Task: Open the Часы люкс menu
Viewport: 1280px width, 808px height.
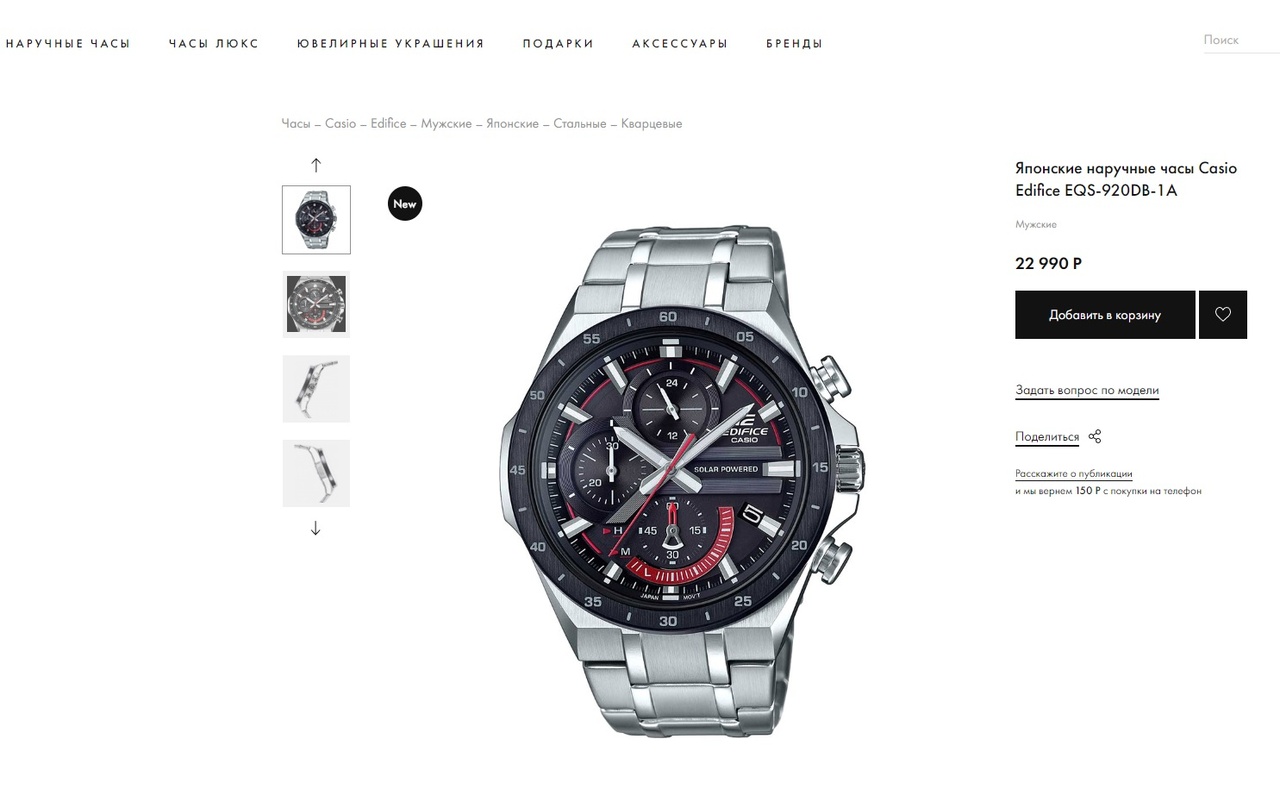Action: (x=214, y=44)
